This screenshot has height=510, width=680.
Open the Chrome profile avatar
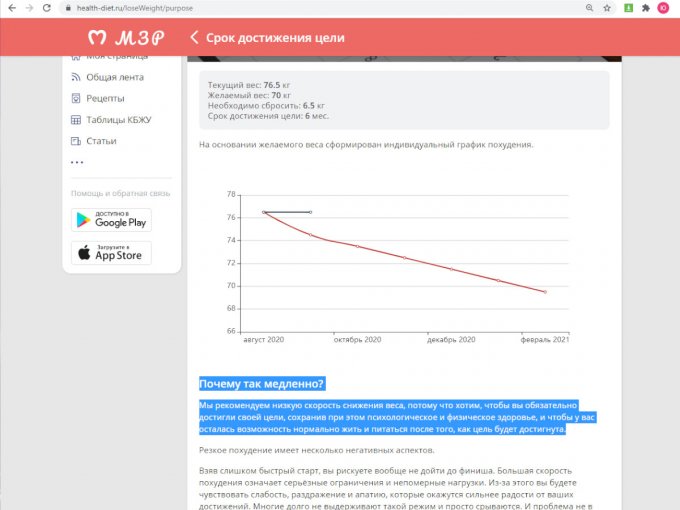pos(663,7)
